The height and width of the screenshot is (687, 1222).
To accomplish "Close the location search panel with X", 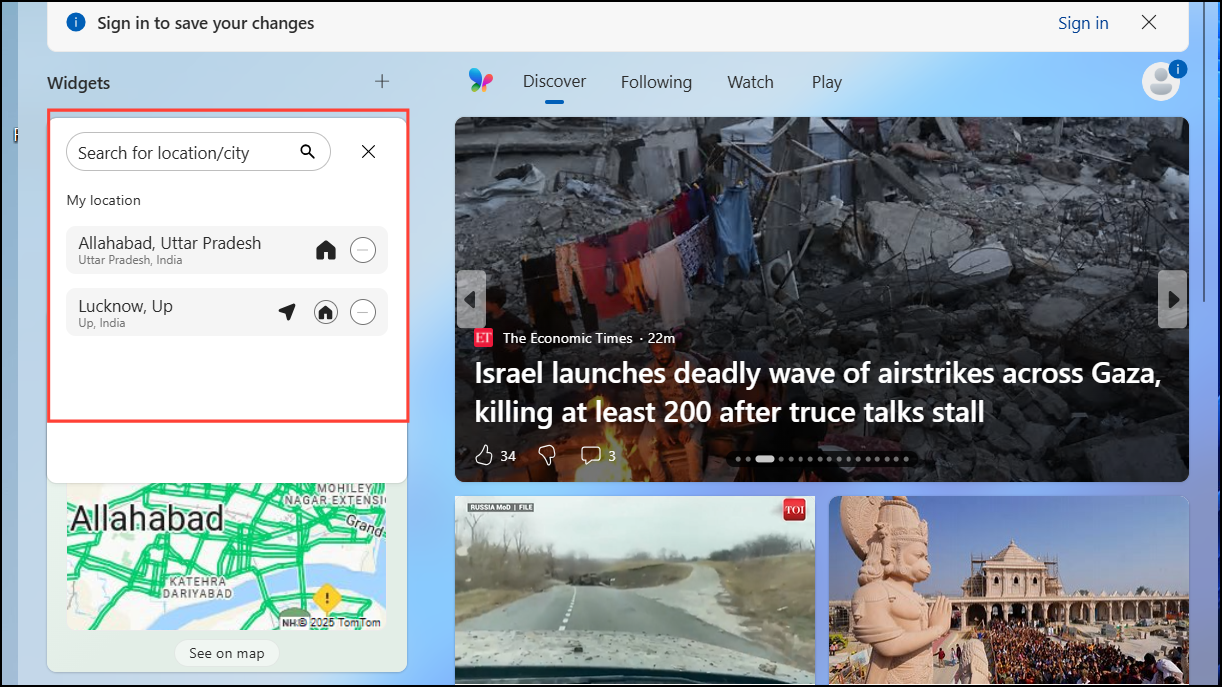I will pos(368,151).
